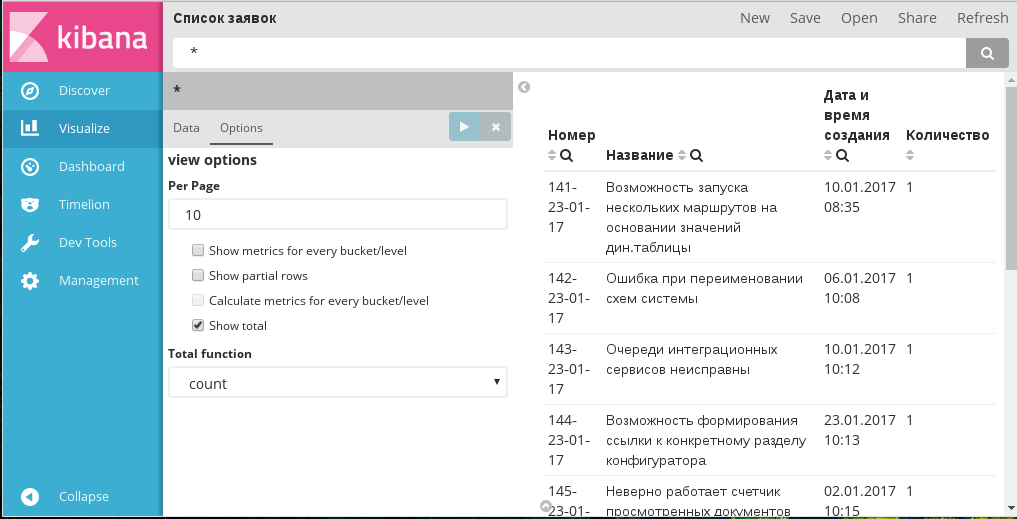Viewport: 1017px width, 519px height.
Task: Click the Список заявок visualization title
Action: click(x=224, y=18)
